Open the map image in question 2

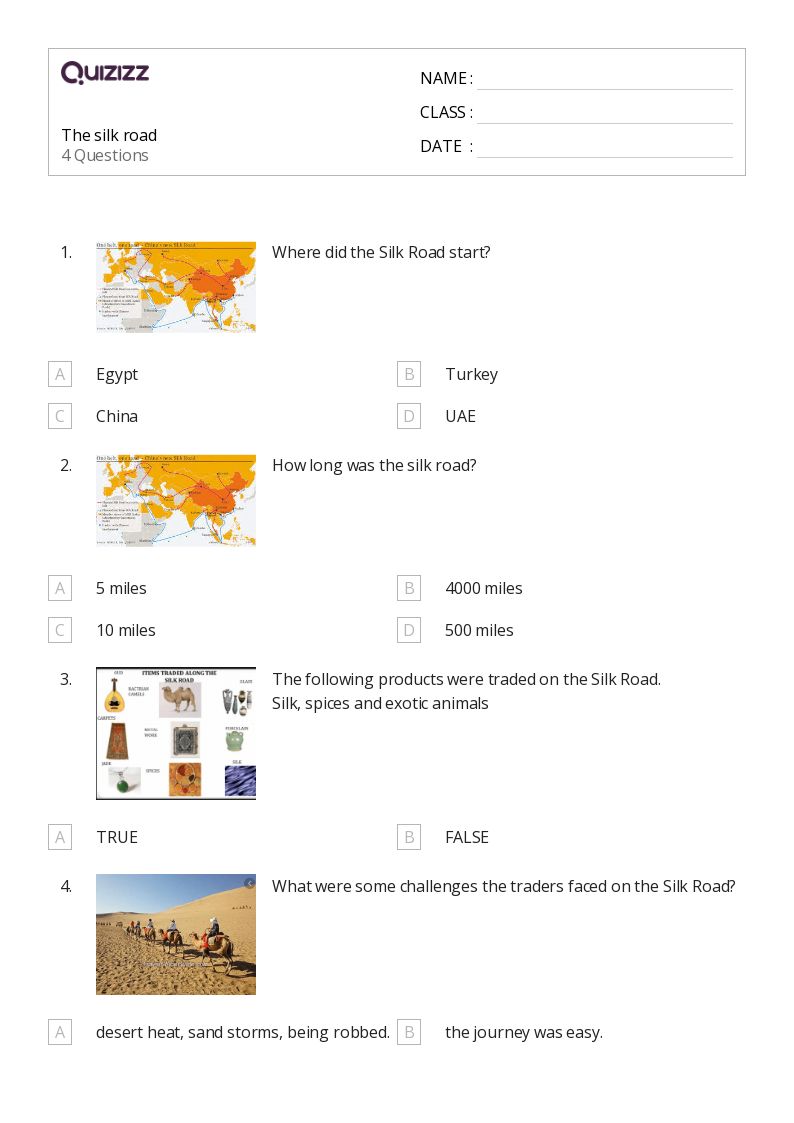point(176,500)
